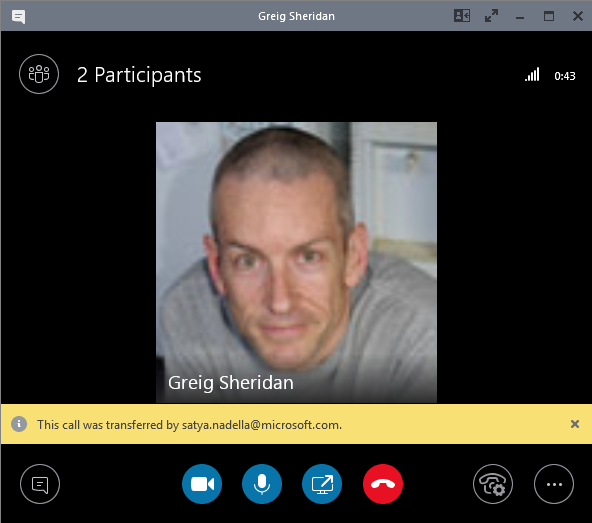
Task: Select the 2 Participants label
Action: tap(139, 75)
